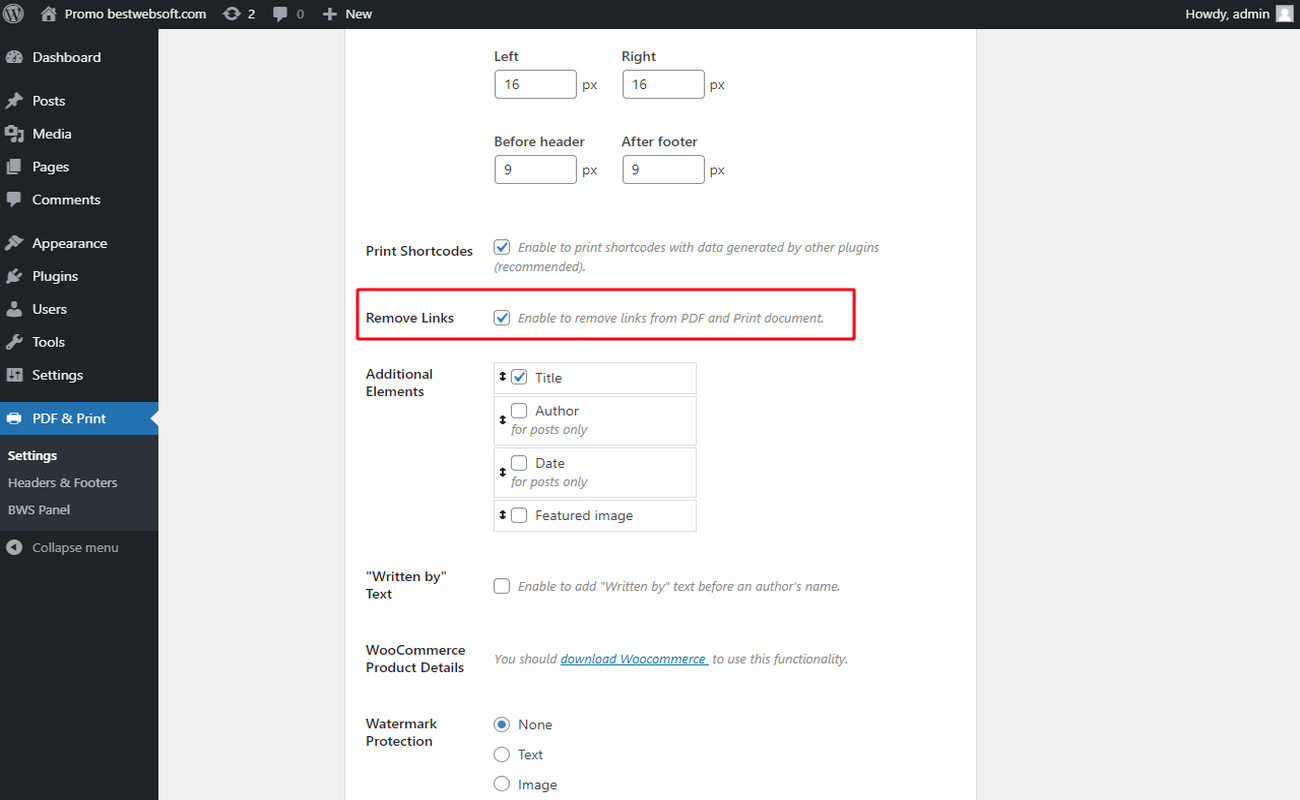This screenshot has width=1300, height=800.
Task: Open the Headers & Footers submenu
Action: (x=63, y=482)
